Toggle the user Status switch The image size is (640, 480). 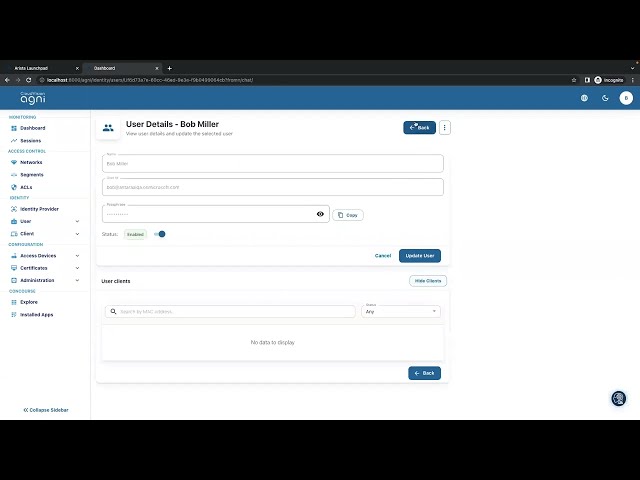pos(160,234)
